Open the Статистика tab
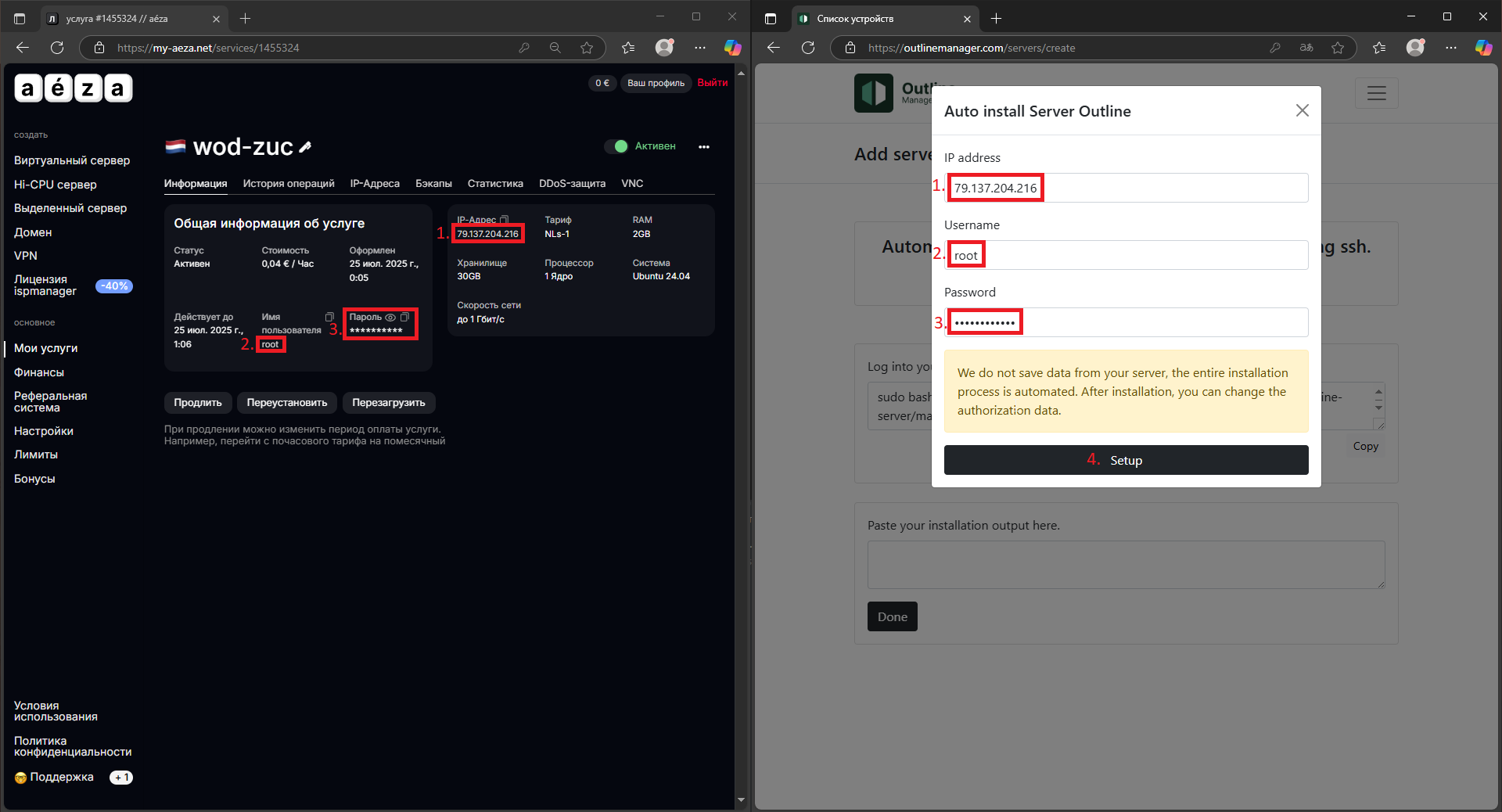Screen dimensions: 1502x812 tap(495, 183)
